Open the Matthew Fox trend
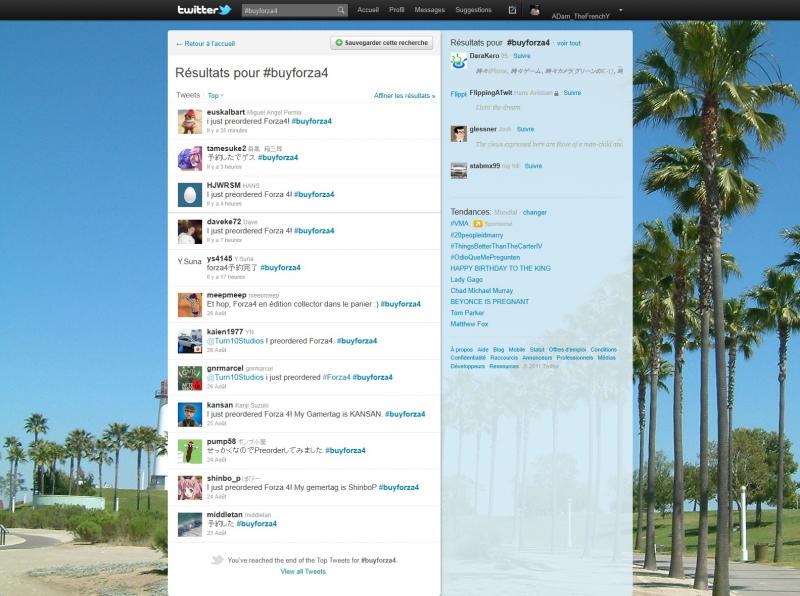The height and width of the screenshot is (596, 800). 469,324
